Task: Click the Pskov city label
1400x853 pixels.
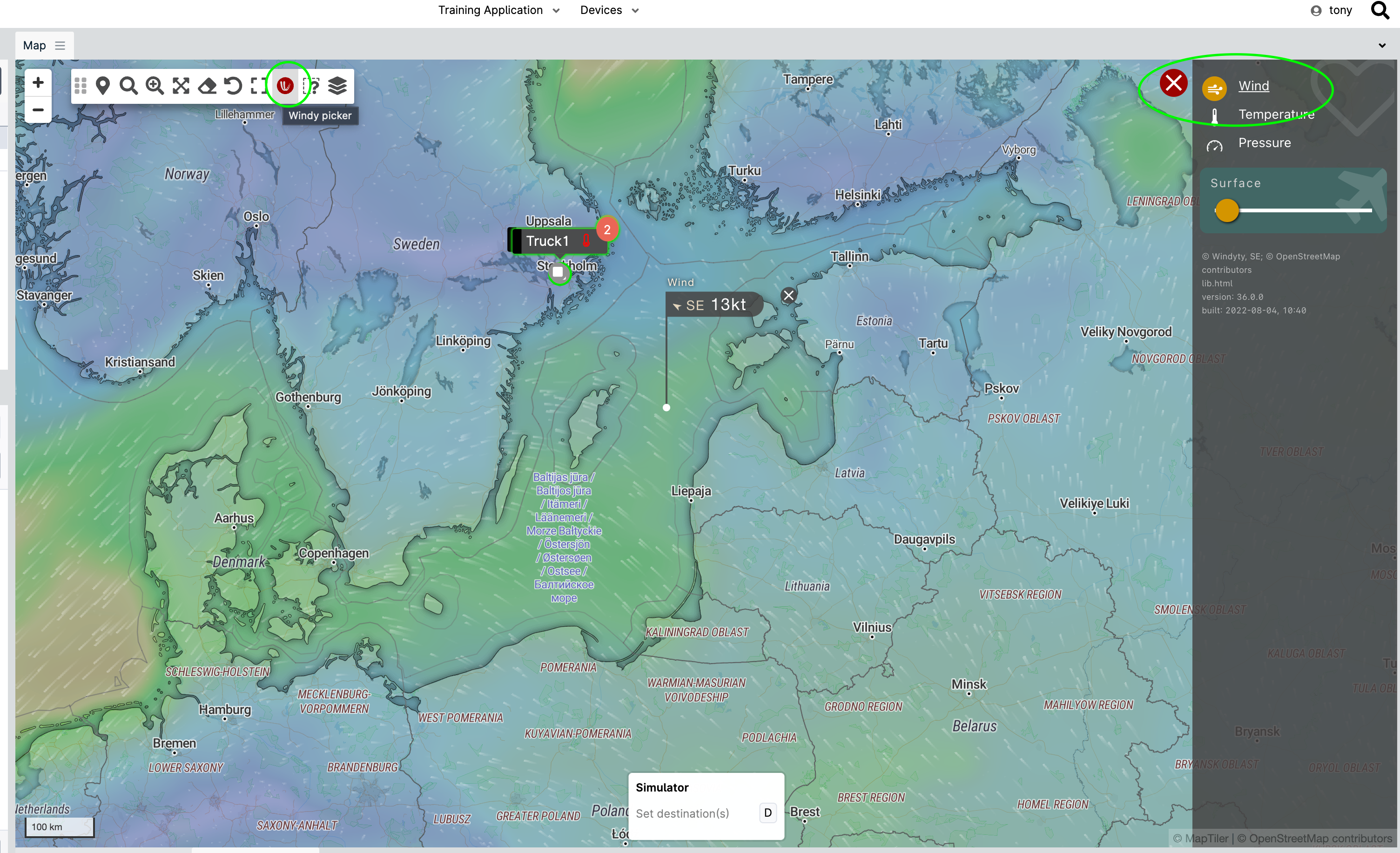Action: point(1001,388)
